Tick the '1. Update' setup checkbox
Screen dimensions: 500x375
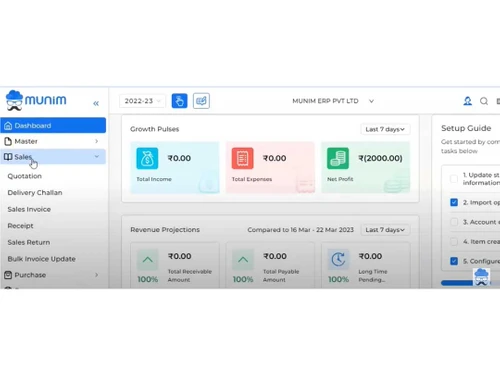click(x=454, y=179)
